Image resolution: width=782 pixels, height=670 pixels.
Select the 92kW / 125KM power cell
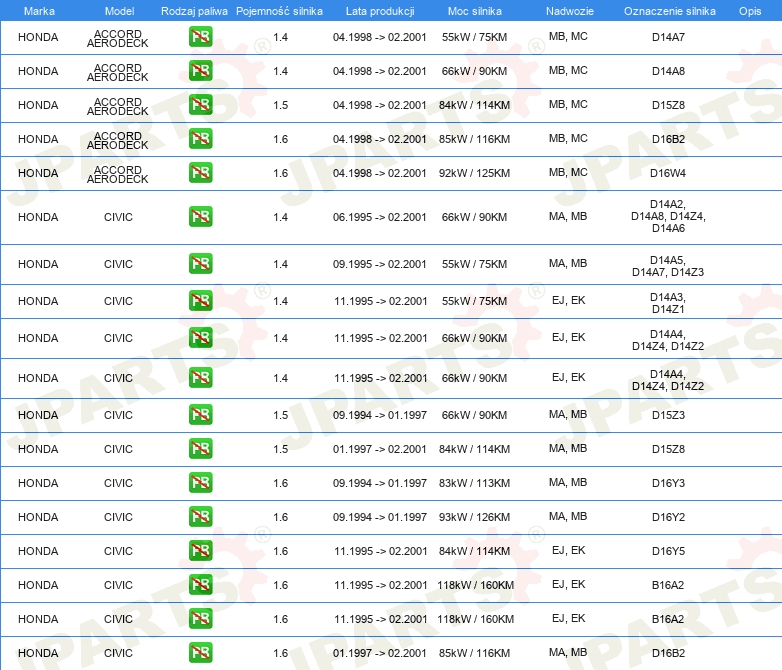click(x=474, y=173)
